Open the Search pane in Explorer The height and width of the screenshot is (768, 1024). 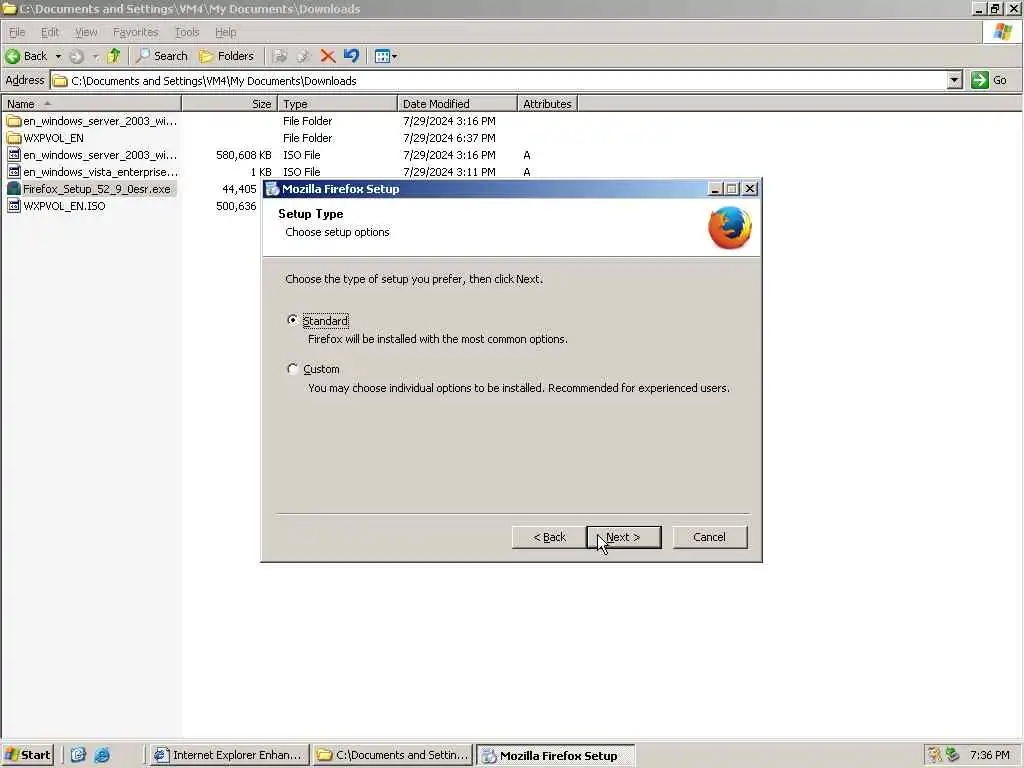coord(162,56)
